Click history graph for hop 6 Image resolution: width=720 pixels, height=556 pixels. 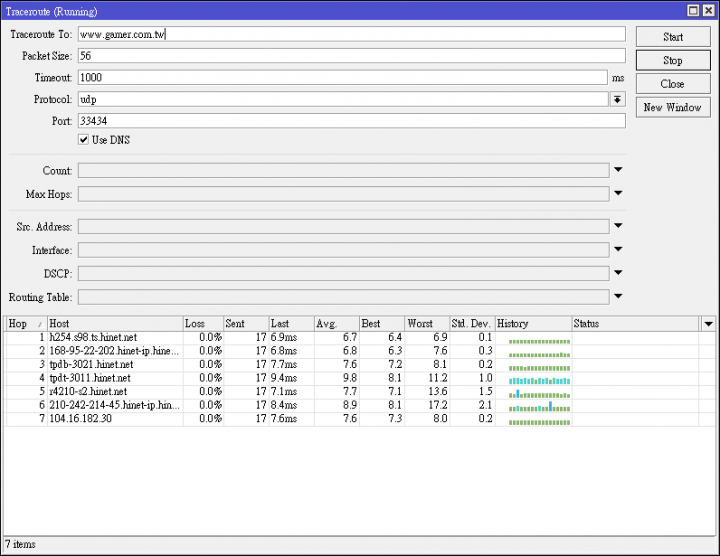coord(540,407)
